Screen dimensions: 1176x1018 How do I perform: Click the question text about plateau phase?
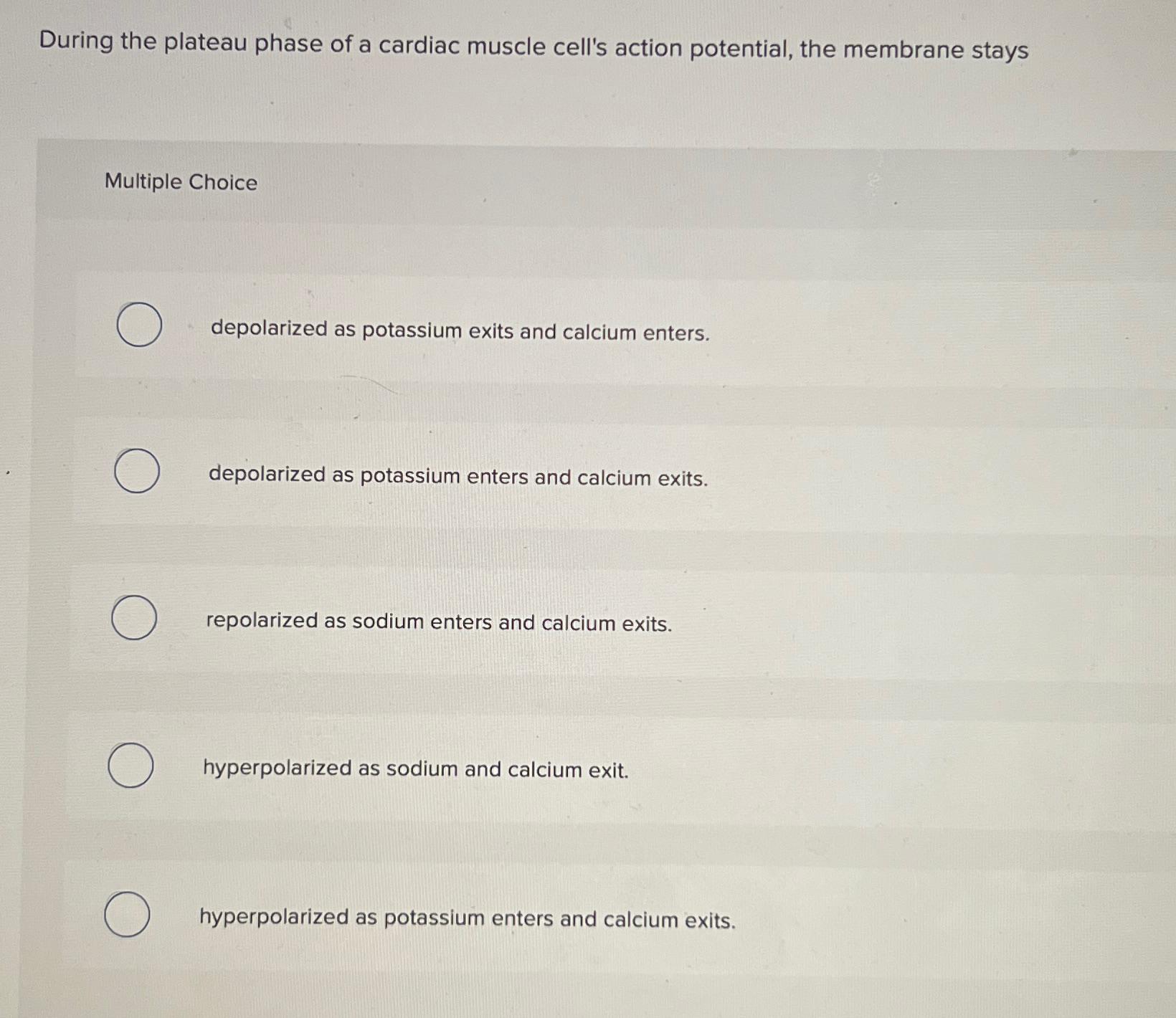[534, 47]
